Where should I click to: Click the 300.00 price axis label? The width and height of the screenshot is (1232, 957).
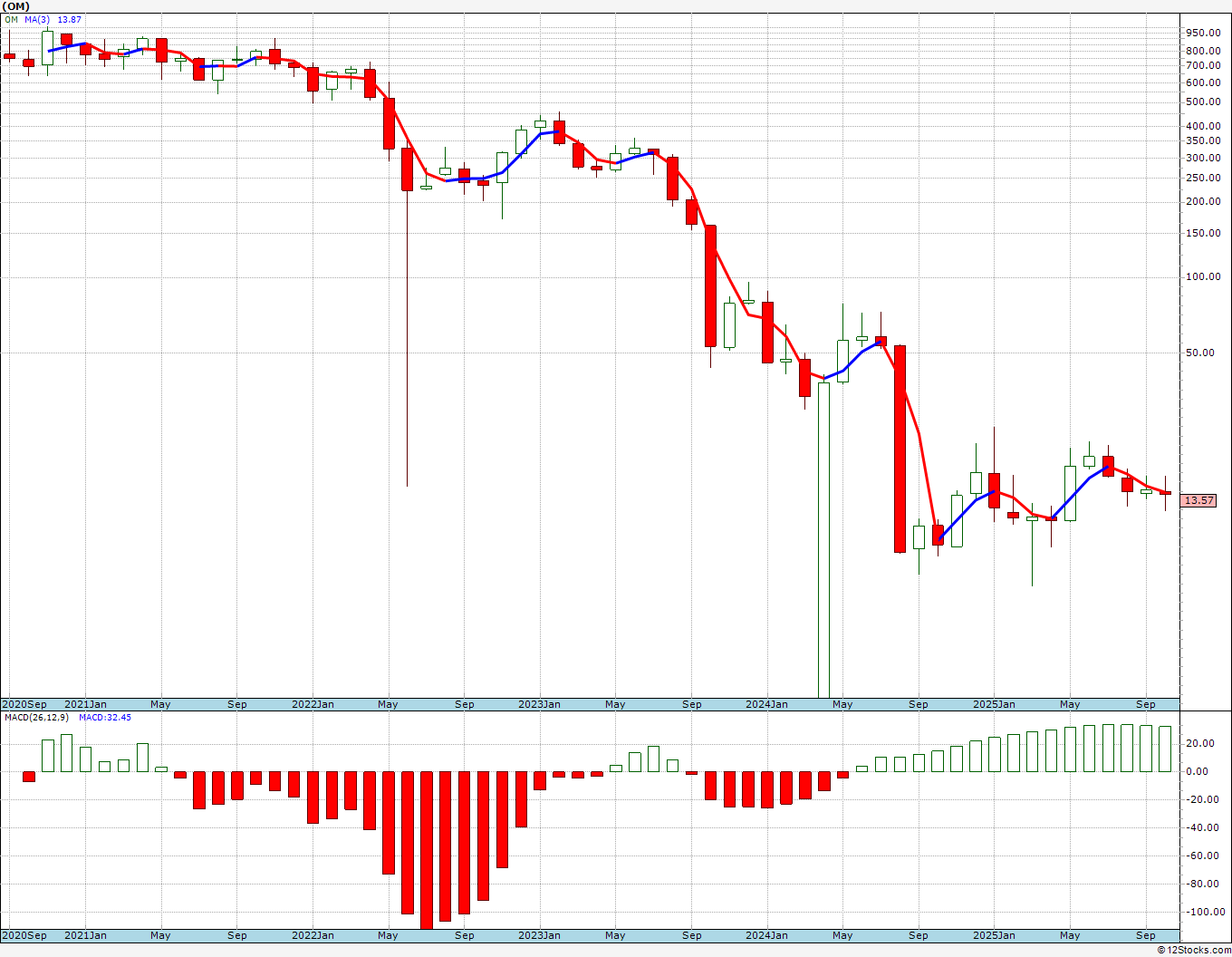1203,158
